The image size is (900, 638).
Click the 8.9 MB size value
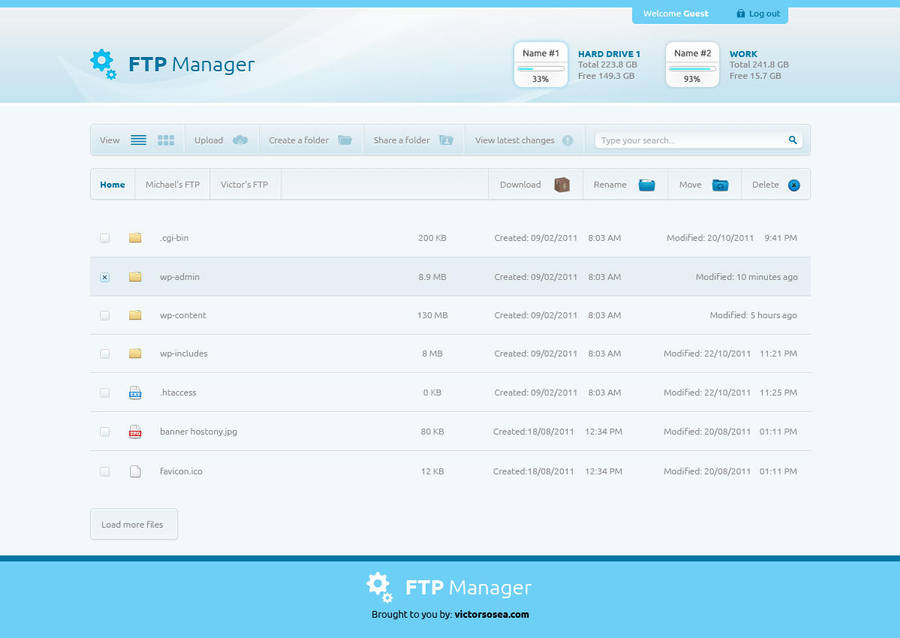coord(432,277)
